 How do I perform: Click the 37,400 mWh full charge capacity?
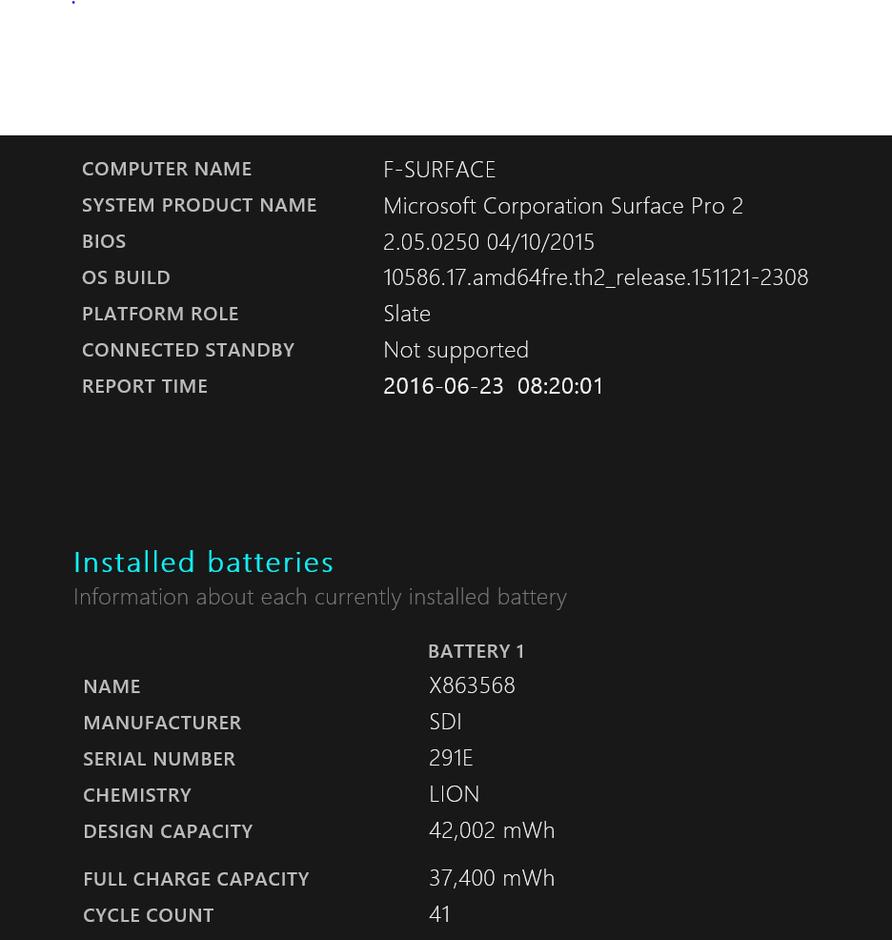click(x=491, y=878)
